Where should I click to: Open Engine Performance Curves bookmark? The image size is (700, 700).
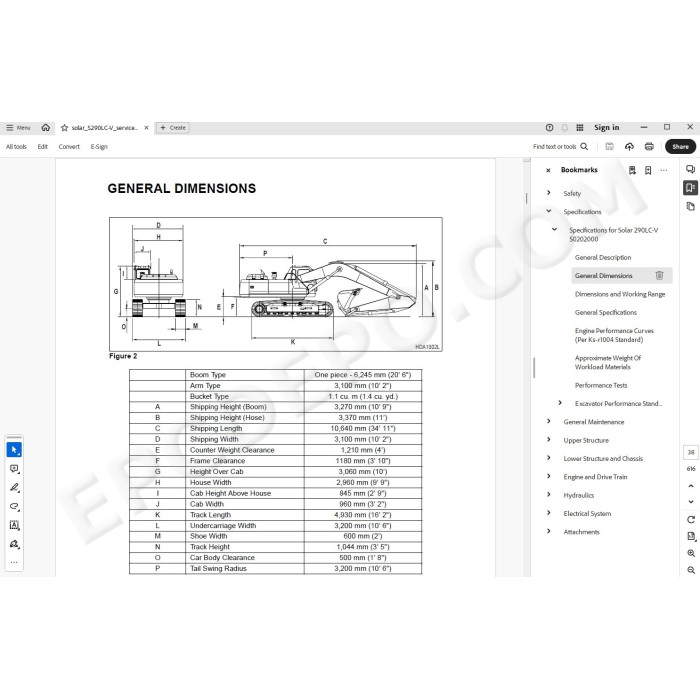[614, 335]
